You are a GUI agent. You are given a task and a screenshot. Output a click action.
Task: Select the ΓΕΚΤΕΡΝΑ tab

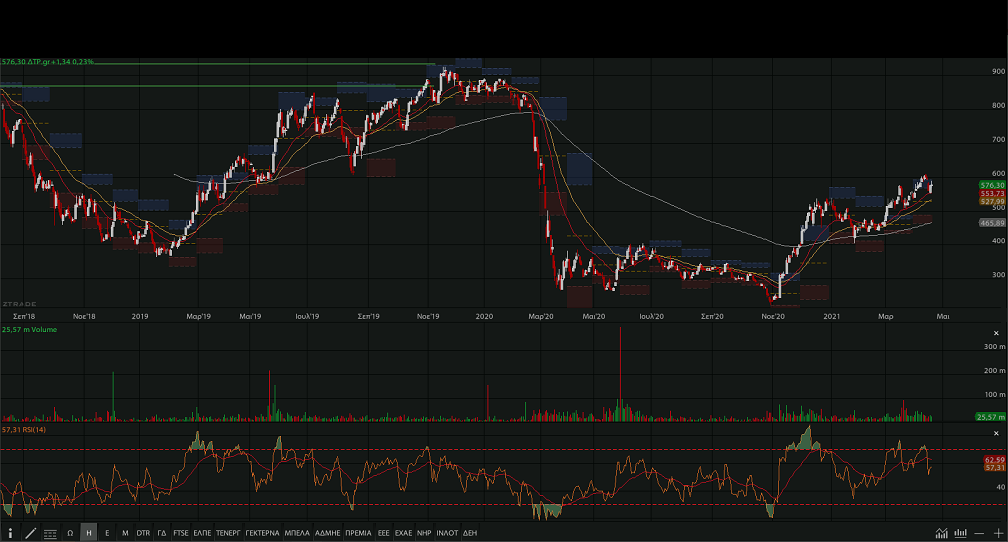coord(262,533)
